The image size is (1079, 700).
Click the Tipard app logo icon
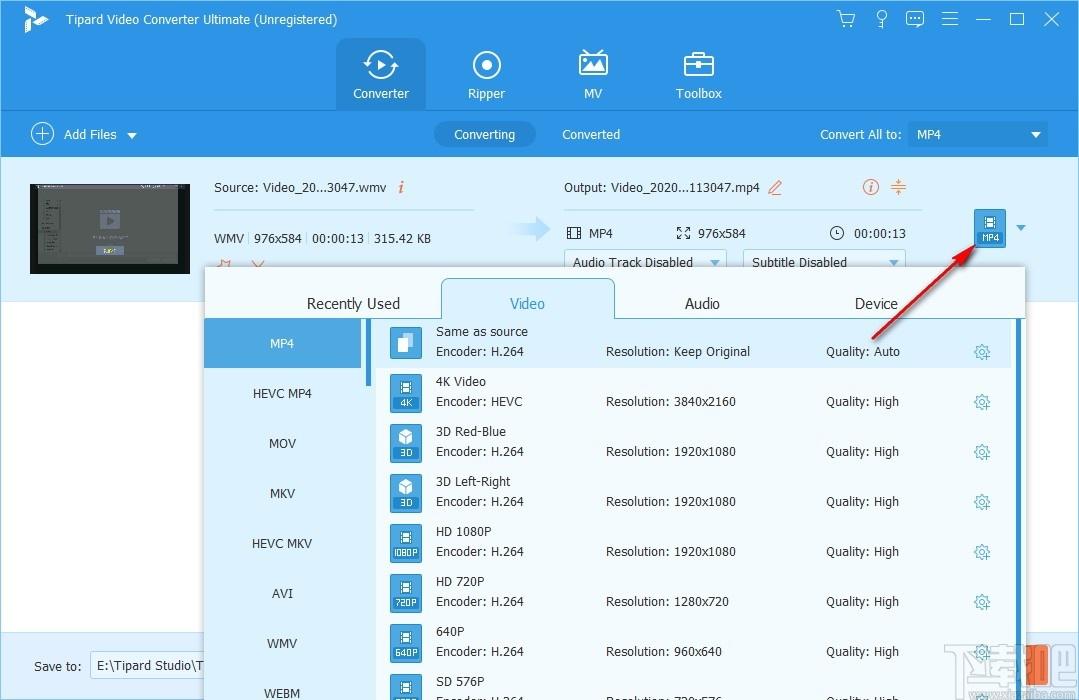point(35,19)
